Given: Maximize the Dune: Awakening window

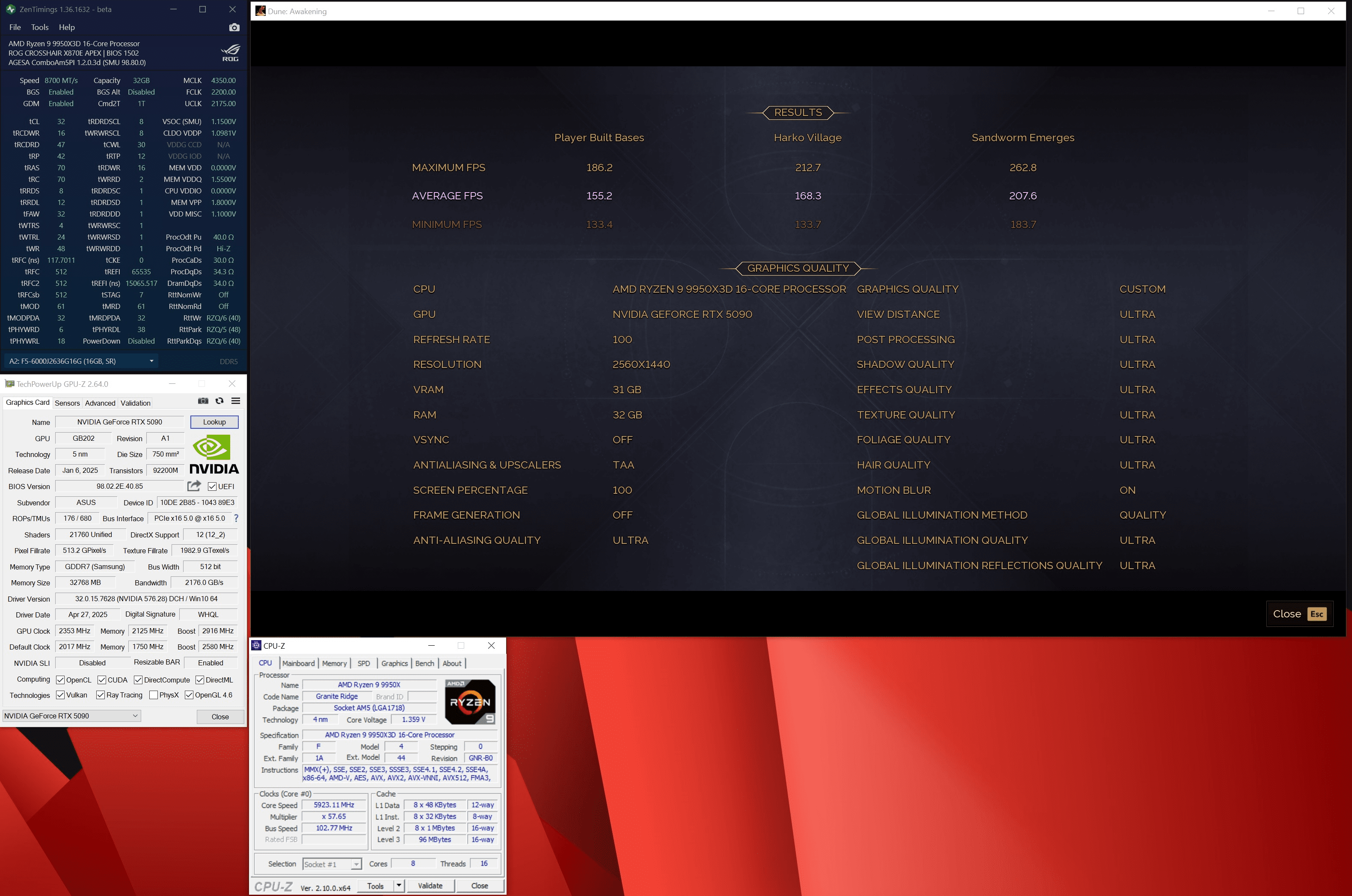Looking at the screenshot, I should 1301,11.
